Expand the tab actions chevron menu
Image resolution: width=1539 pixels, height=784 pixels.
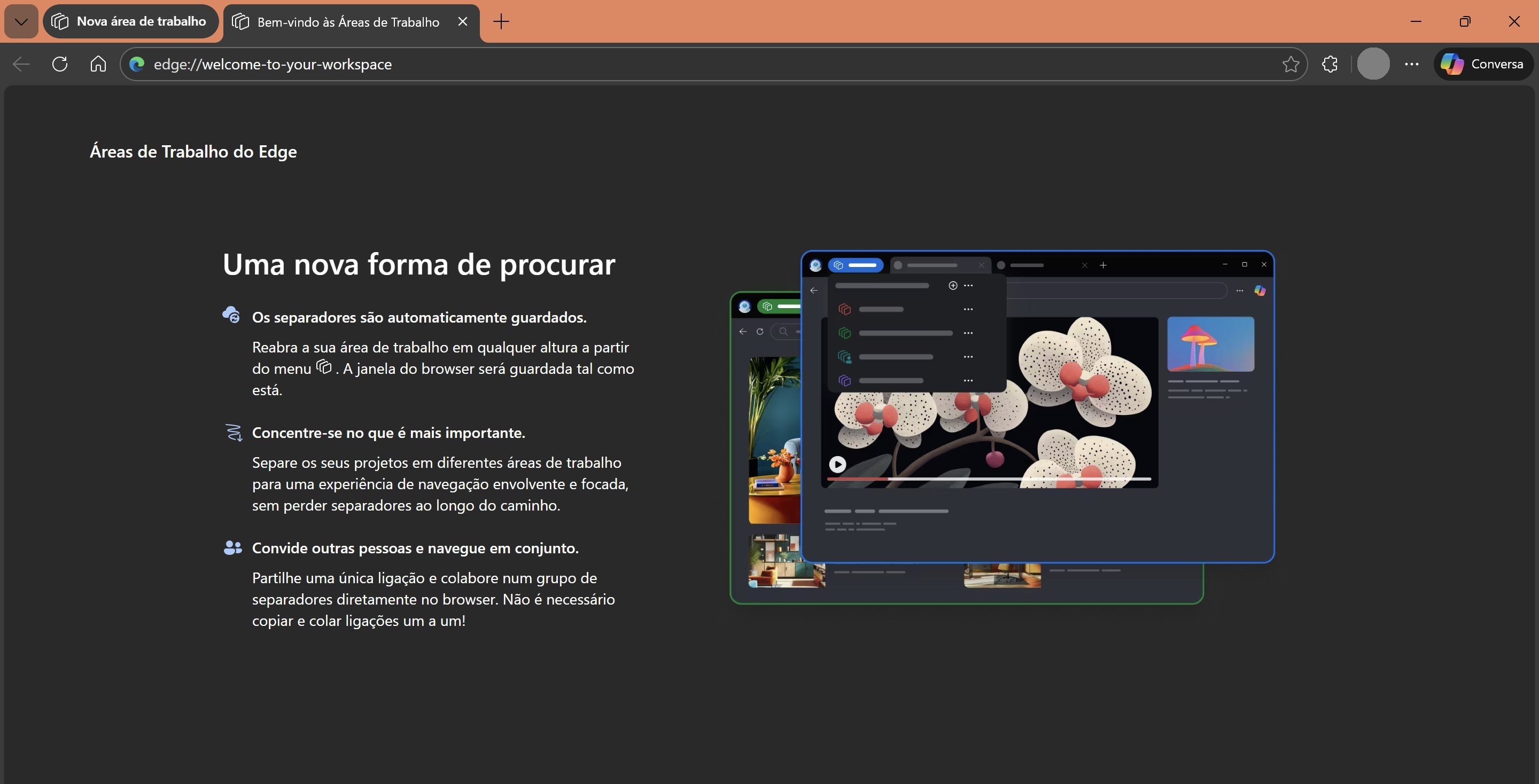point(21,21)
